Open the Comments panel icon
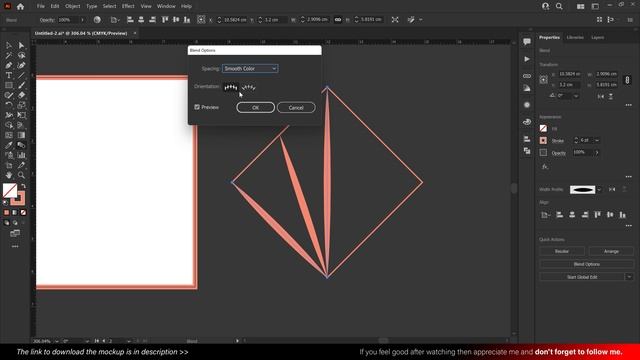This screenshot has width=640, height=360. pos(527,42)
